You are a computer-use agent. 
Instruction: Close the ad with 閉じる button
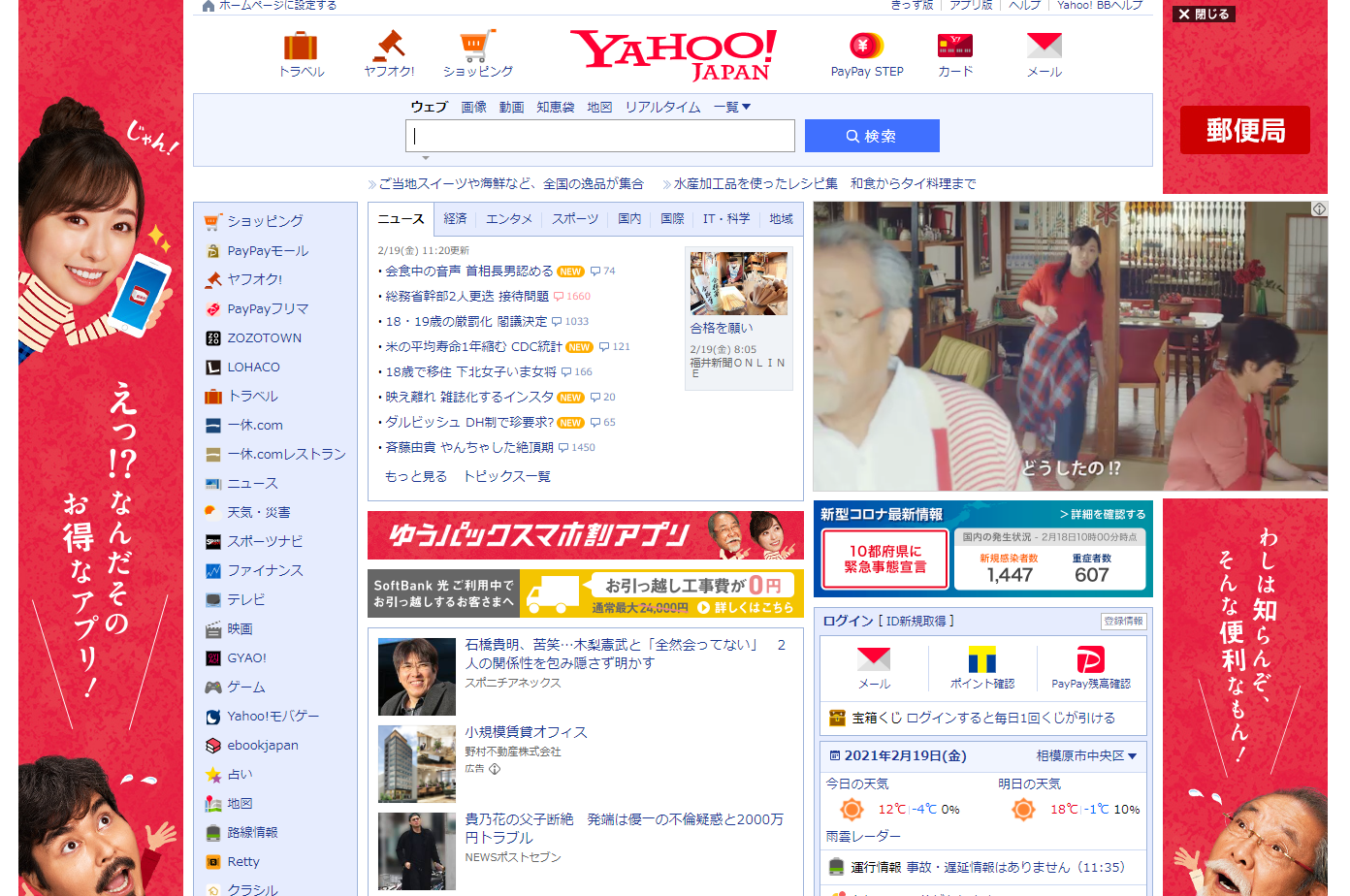1204,15
